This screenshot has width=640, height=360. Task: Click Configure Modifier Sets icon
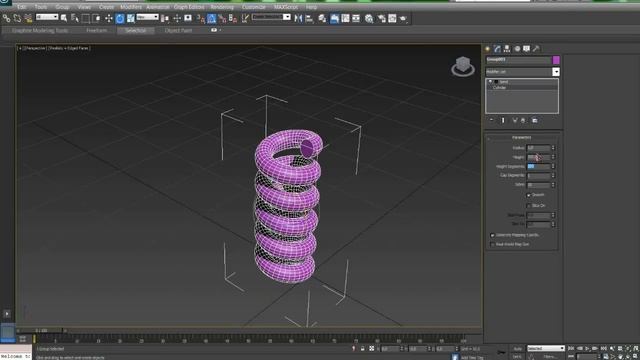535,120
